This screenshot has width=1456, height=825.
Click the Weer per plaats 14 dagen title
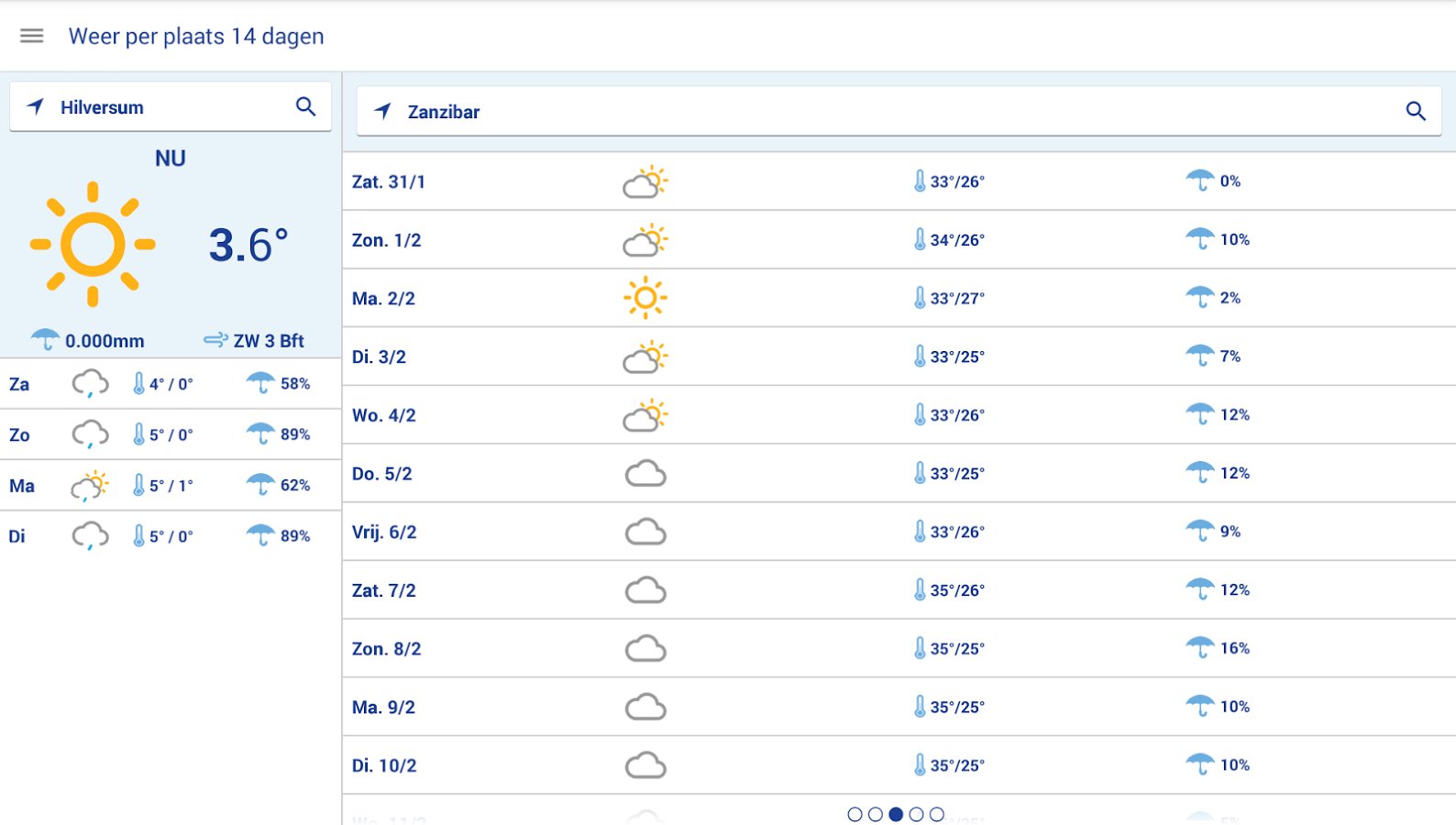[196, 36]
